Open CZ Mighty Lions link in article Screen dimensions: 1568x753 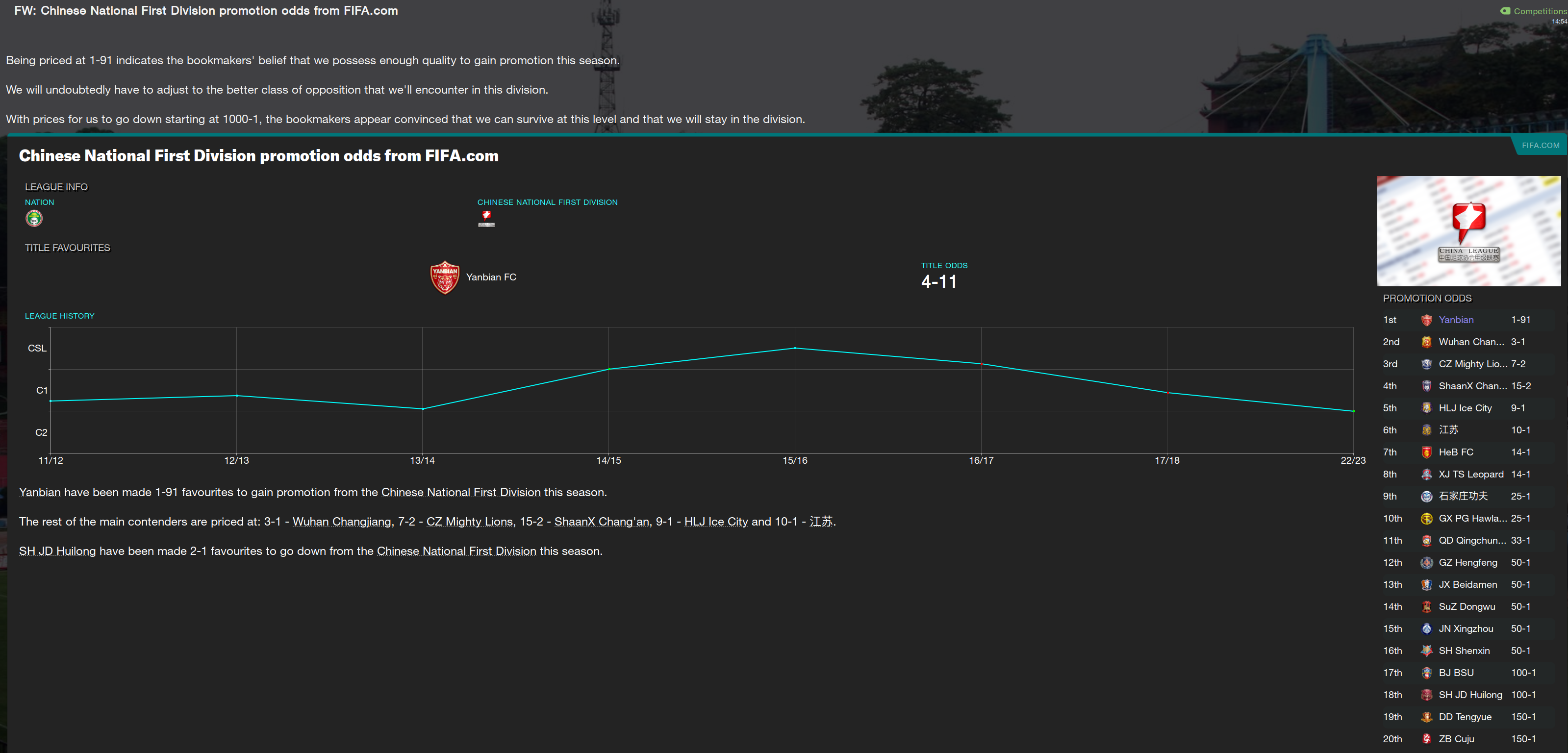(469, 522)
